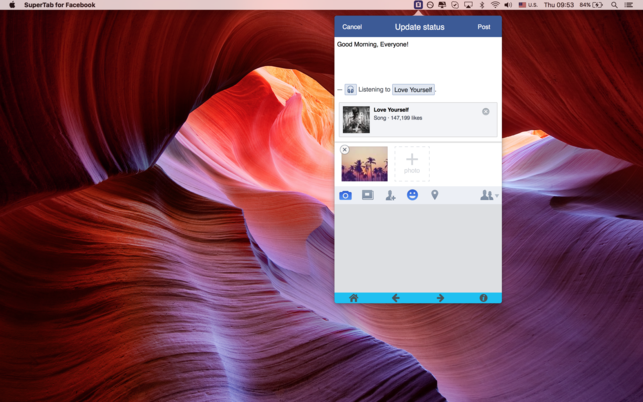This screenshot has height=402, width=643.
Task: Click the back arrow in bottom bar
Action: [x=396, y=298]
